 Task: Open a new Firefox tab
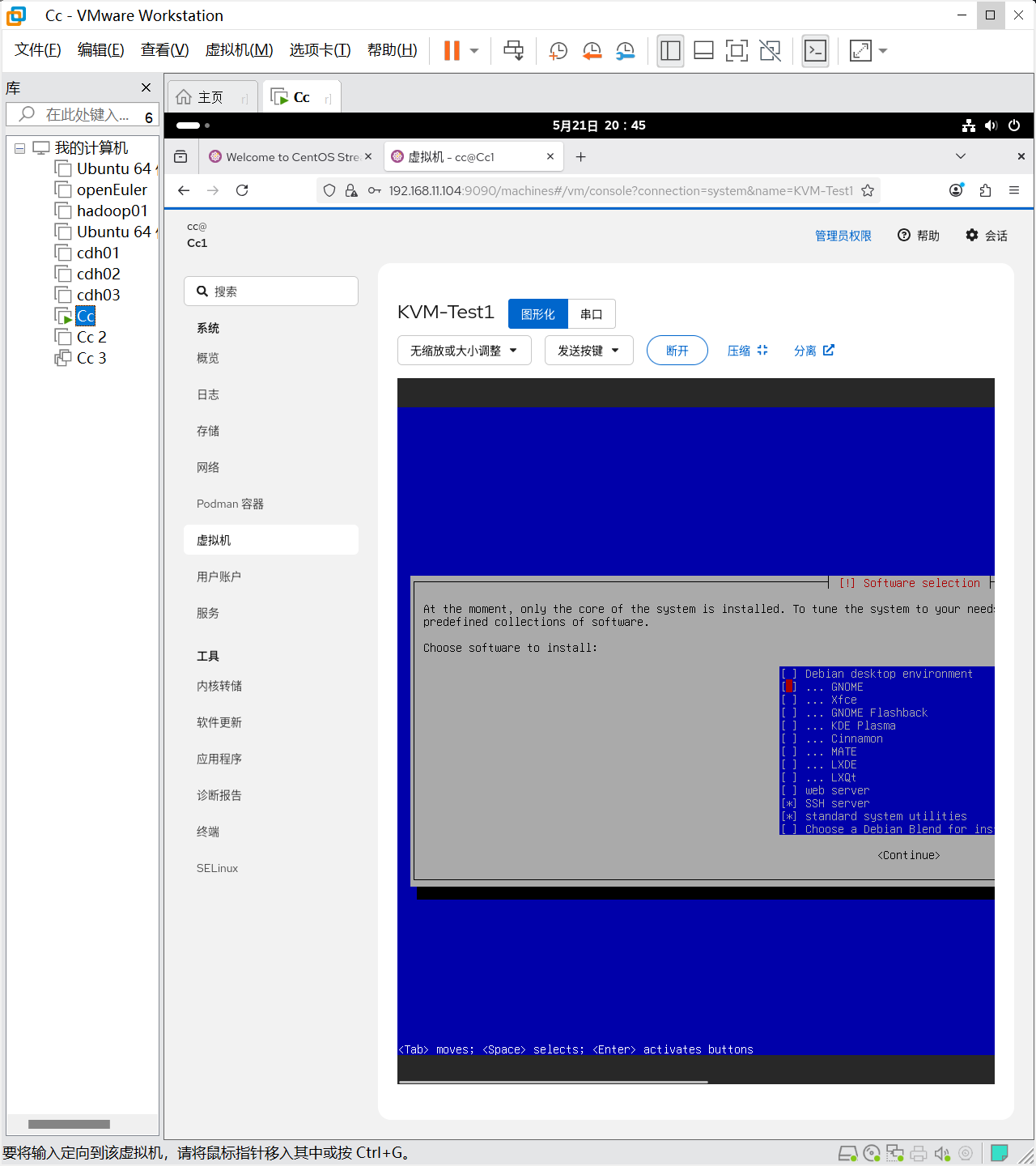click(580, 157)
